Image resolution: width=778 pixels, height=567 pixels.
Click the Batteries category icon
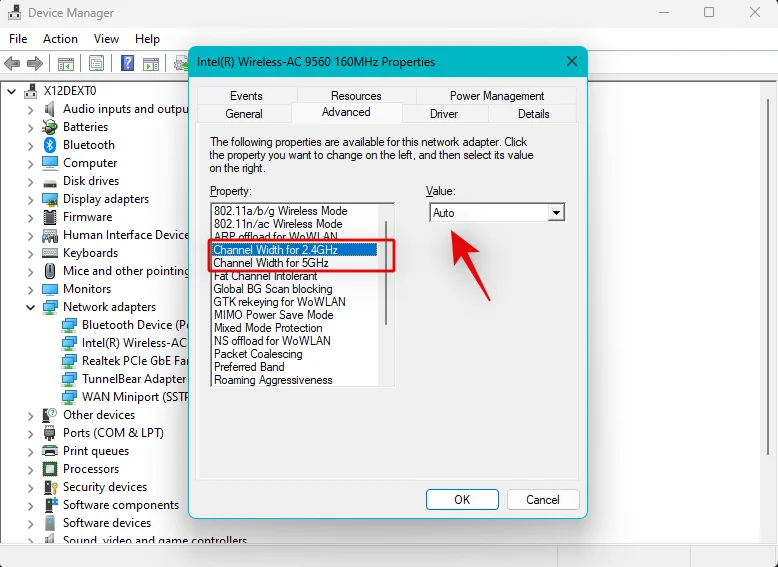tap(50, 127)
